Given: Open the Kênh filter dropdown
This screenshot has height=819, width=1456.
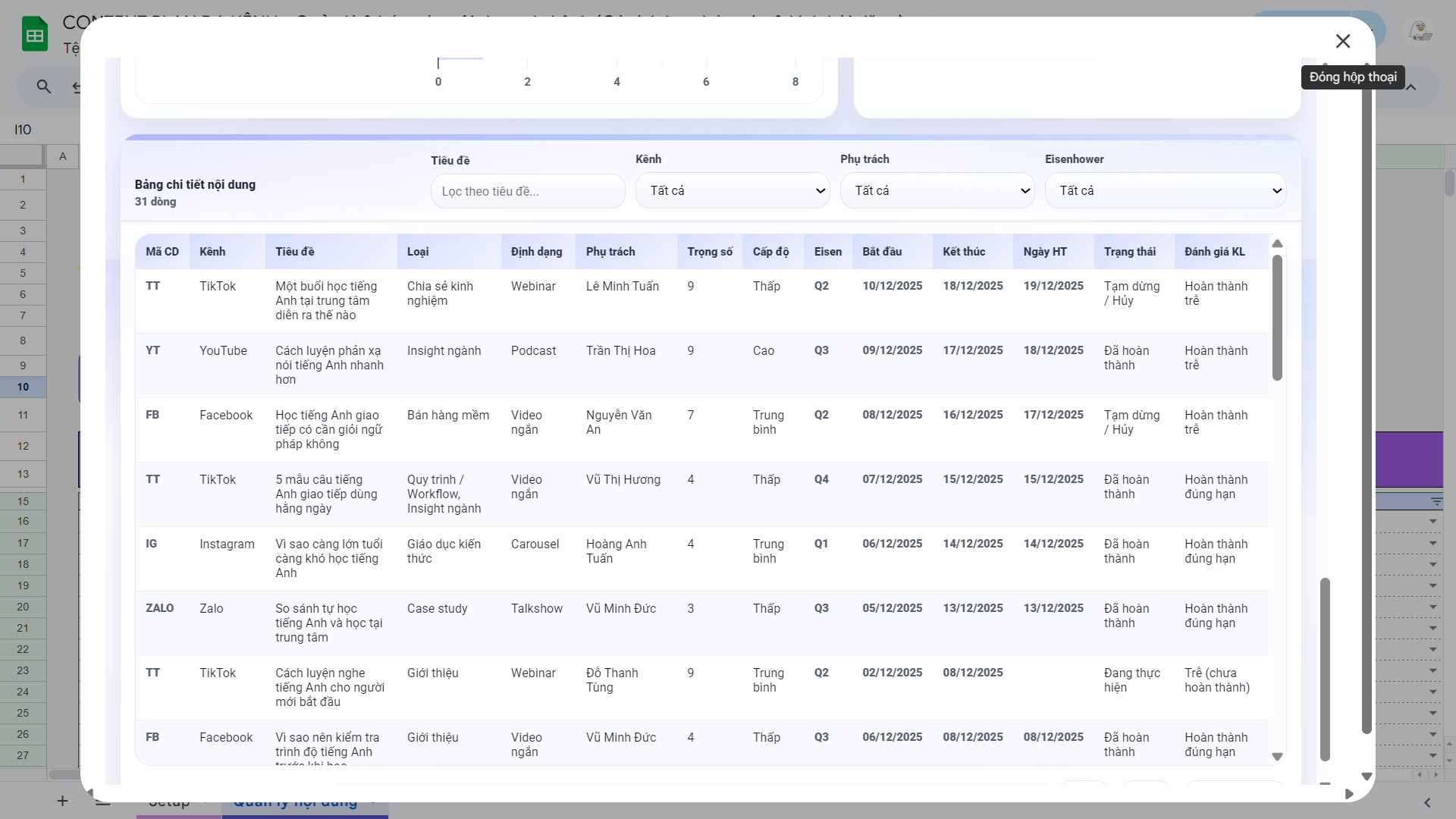Looking at the screenshot, I should pos(732,190).
